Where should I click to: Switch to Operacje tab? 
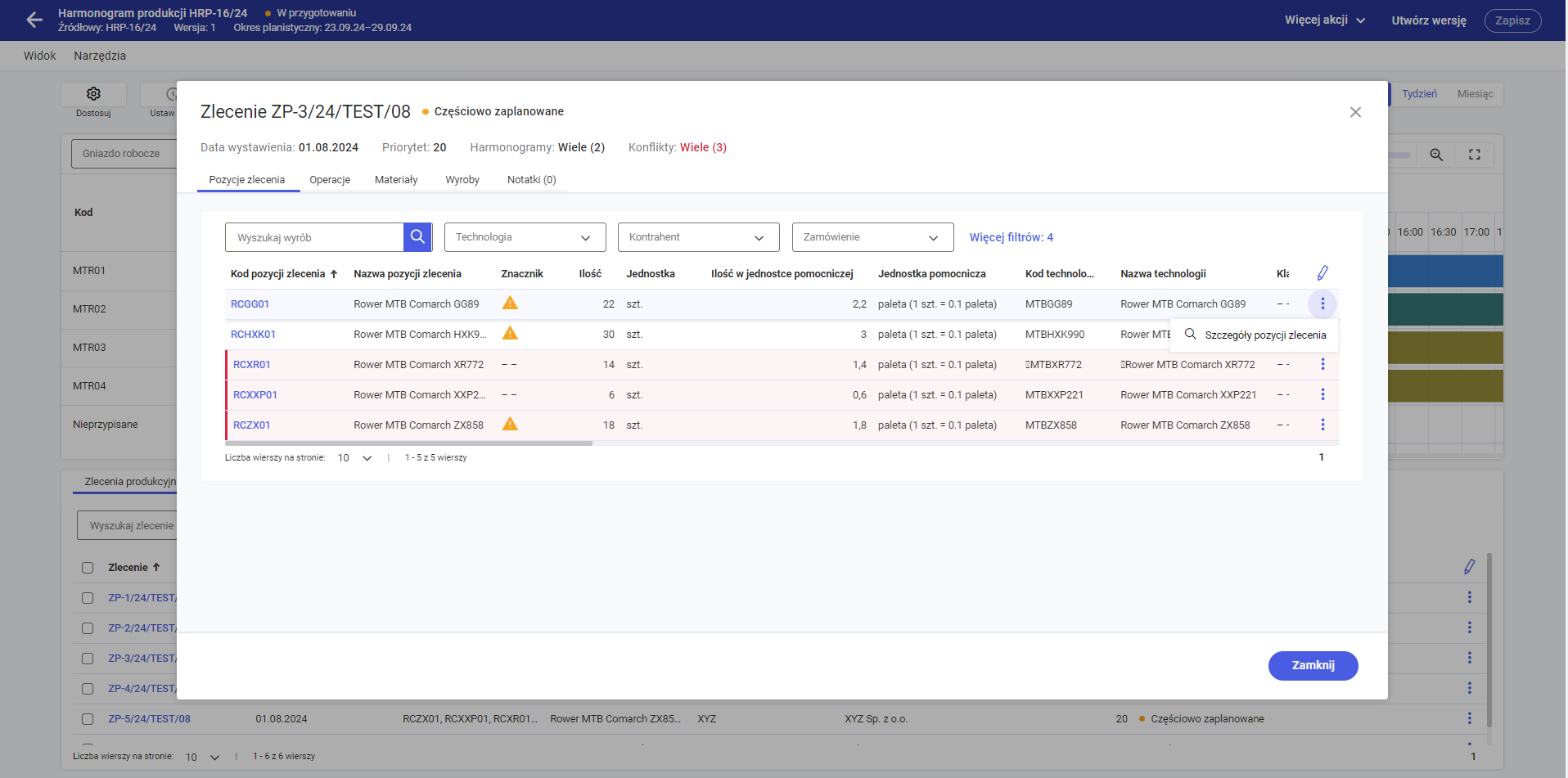(x=330, y=180)
